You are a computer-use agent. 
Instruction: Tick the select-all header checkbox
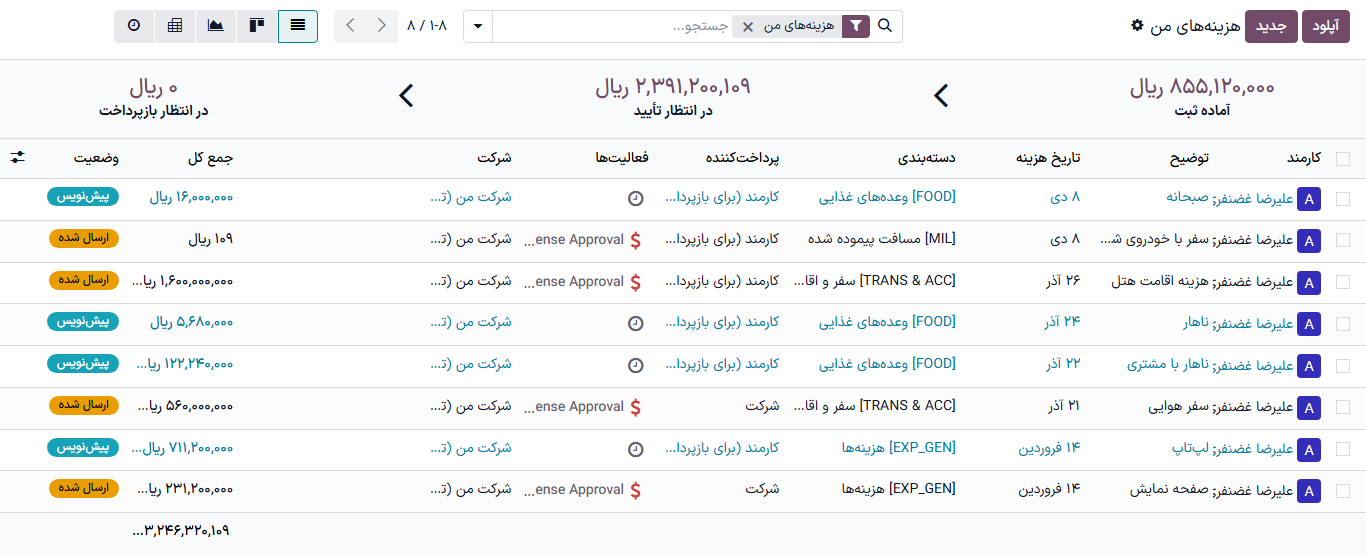click(1342, 158)
